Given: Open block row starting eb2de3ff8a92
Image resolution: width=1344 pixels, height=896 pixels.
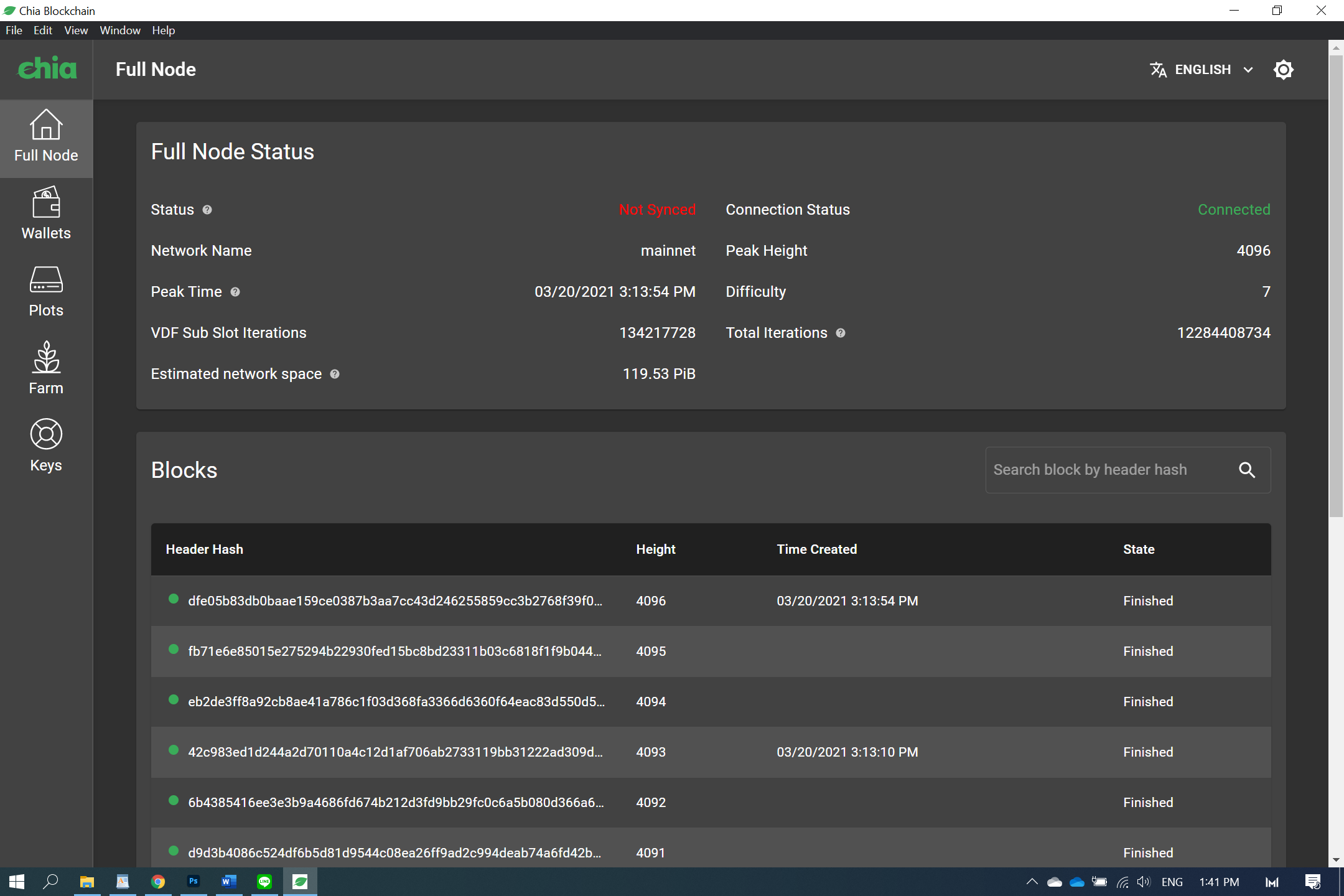Looking at the screenshot, I should [x=711, y=702].
